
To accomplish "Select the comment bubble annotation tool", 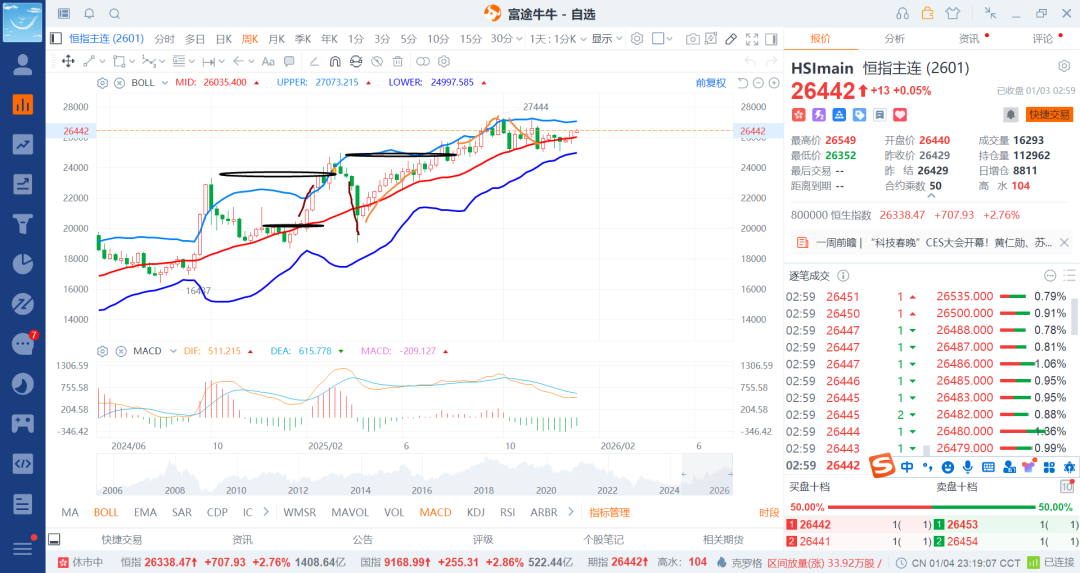I will [289, 61].
